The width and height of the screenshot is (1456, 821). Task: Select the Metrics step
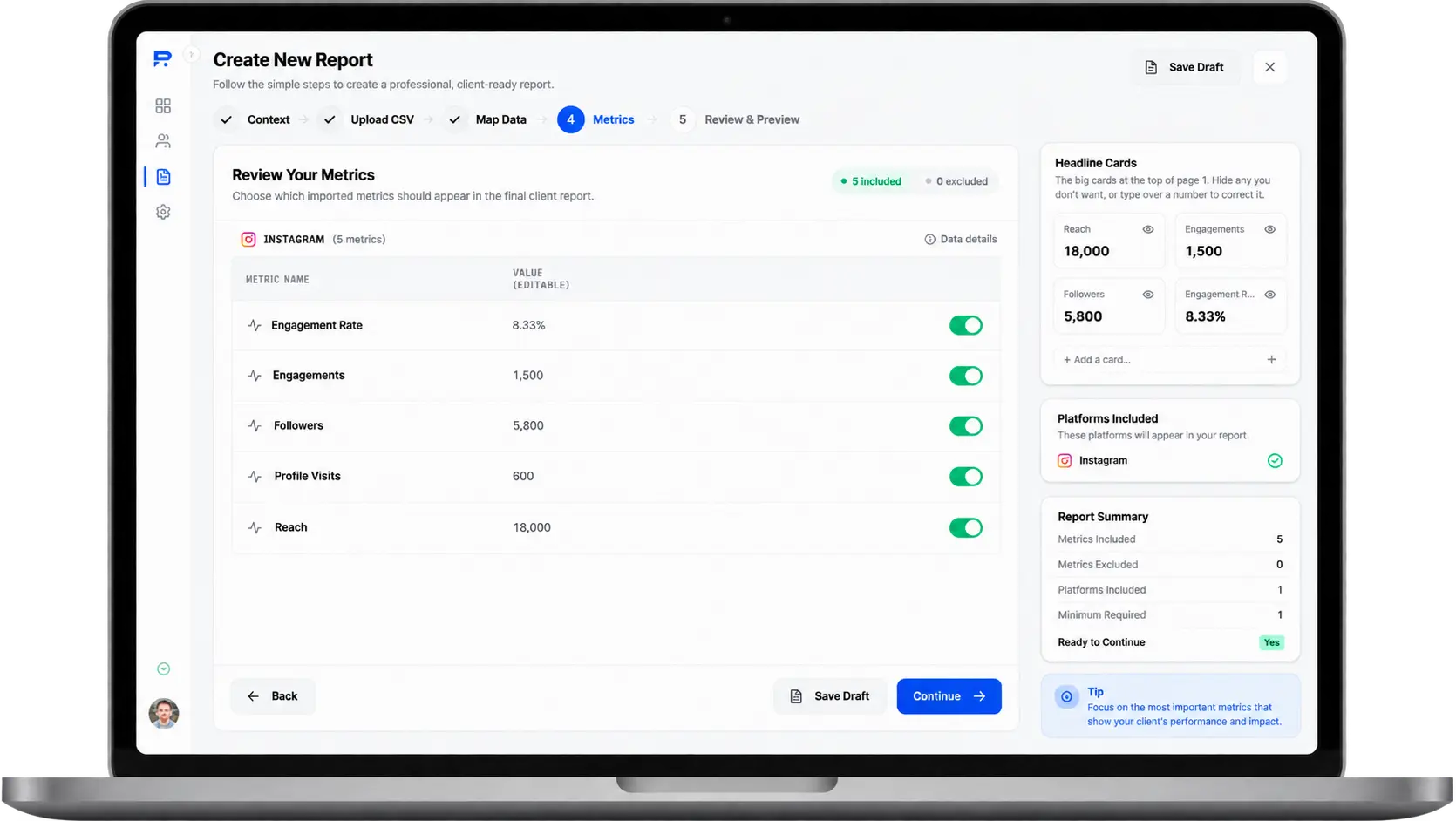coord(596,119)
